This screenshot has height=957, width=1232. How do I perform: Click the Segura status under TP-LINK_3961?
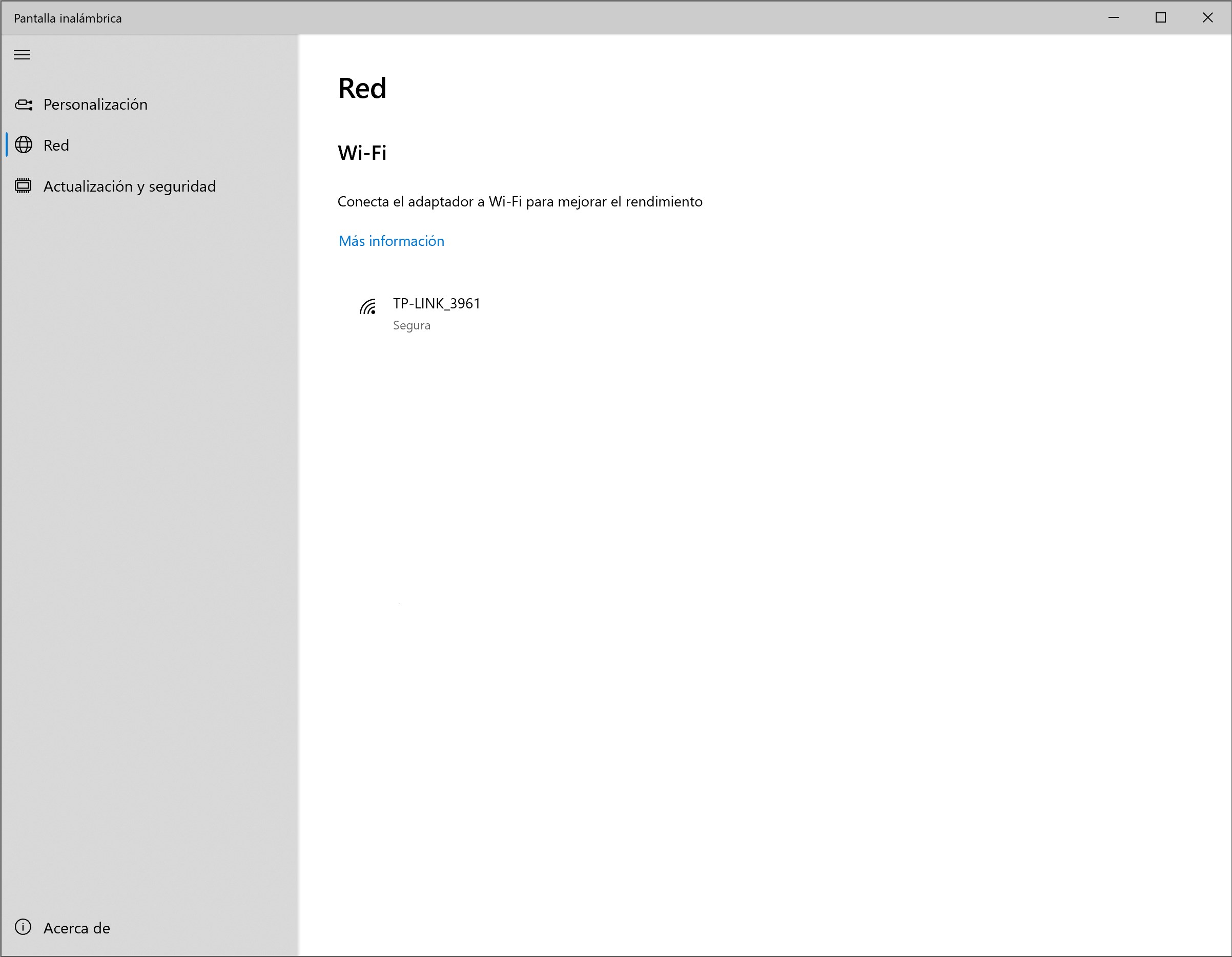[412, 325]
